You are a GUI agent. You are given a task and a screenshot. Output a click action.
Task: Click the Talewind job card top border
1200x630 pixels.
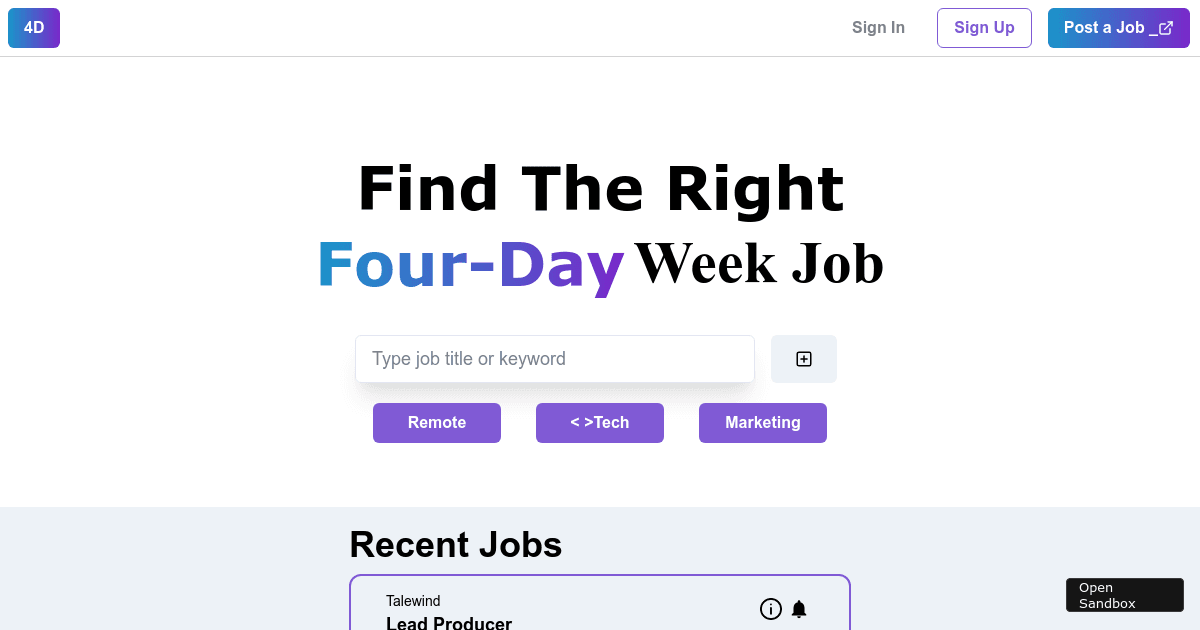coord(600,576)
